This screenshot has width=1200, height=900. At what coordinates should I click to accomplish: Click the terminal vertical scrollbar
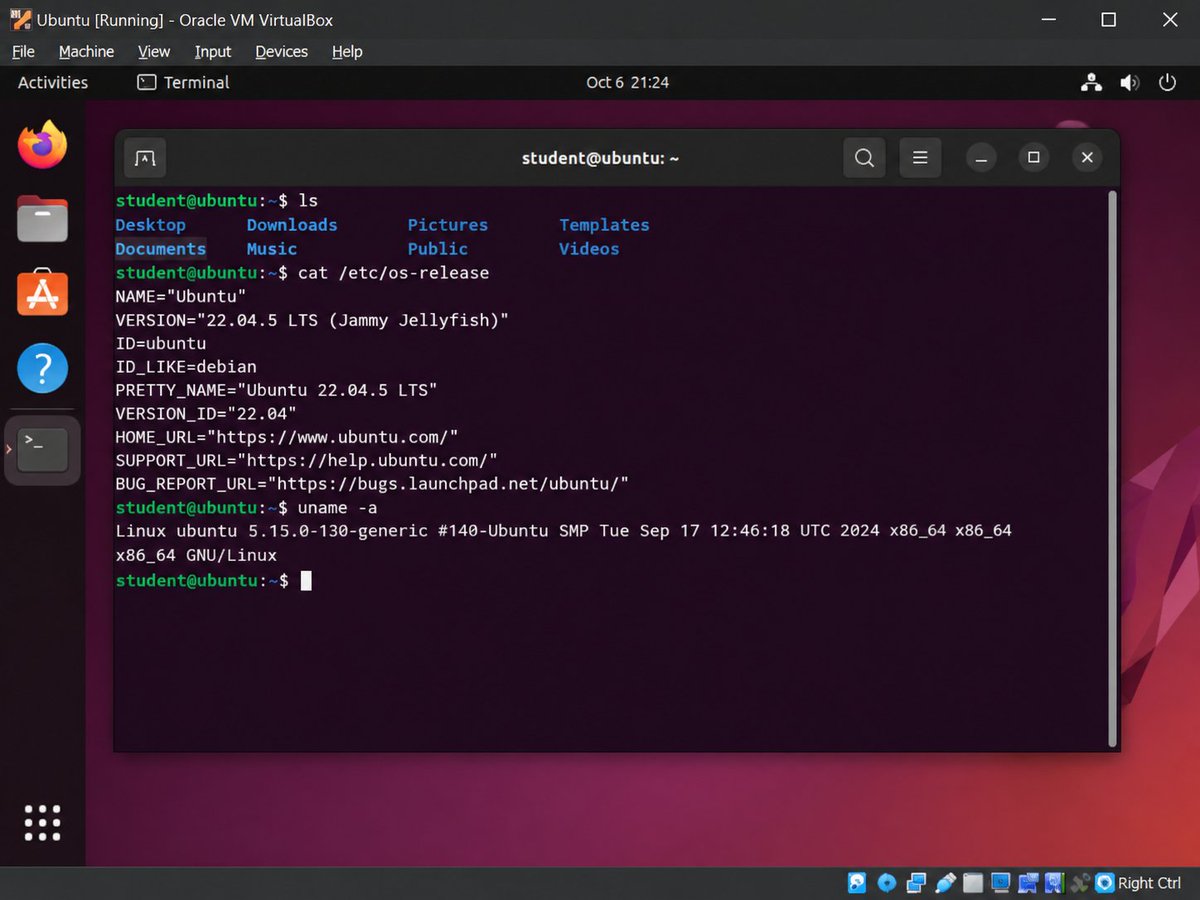(1112, 468)
